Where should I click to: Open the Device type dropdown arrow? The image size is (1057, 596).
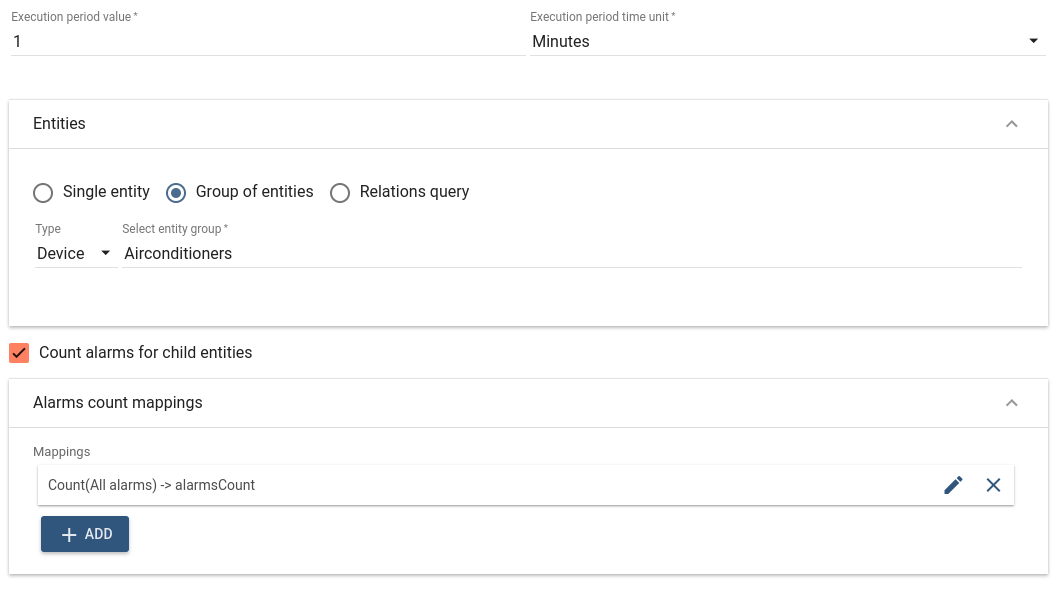(x=105, y=254)
